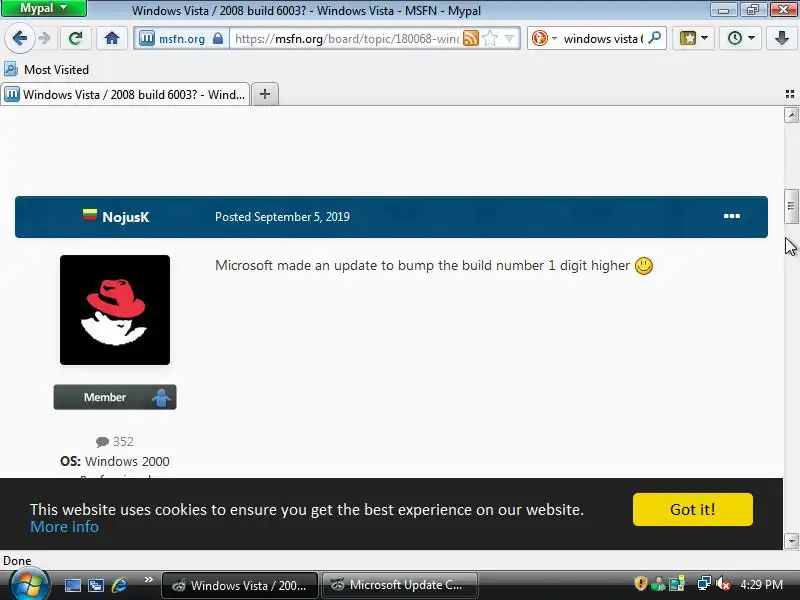Image resolution: width=800 pixels, height=600 pixels.
Task: Click the scrollbar up arrow
Action: point(791,115)
